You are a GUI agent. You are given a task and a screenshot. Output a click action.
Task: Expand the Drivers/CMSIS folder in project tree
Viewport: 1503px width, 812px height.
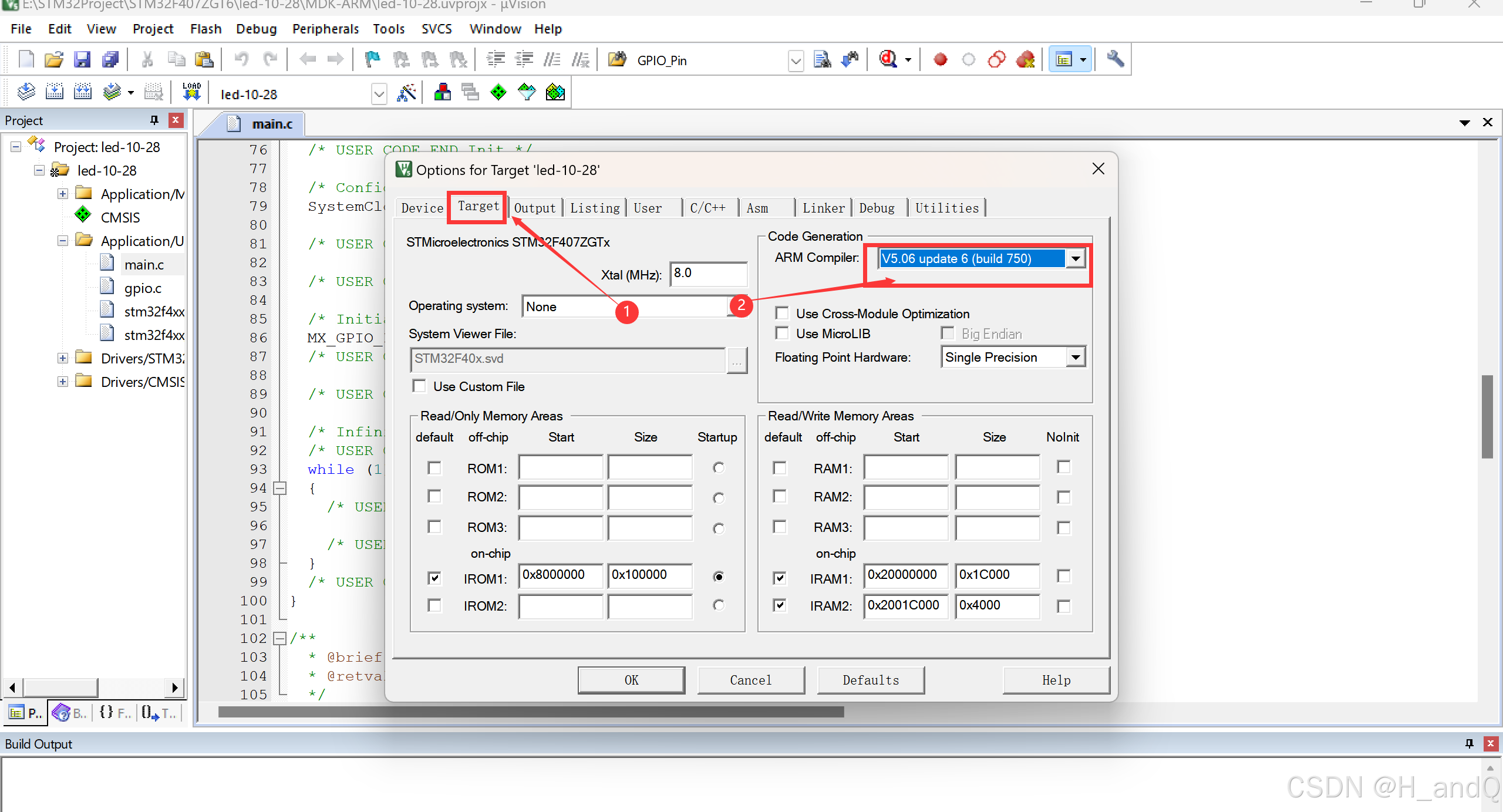pyautogui.click(x=63, y=382)
